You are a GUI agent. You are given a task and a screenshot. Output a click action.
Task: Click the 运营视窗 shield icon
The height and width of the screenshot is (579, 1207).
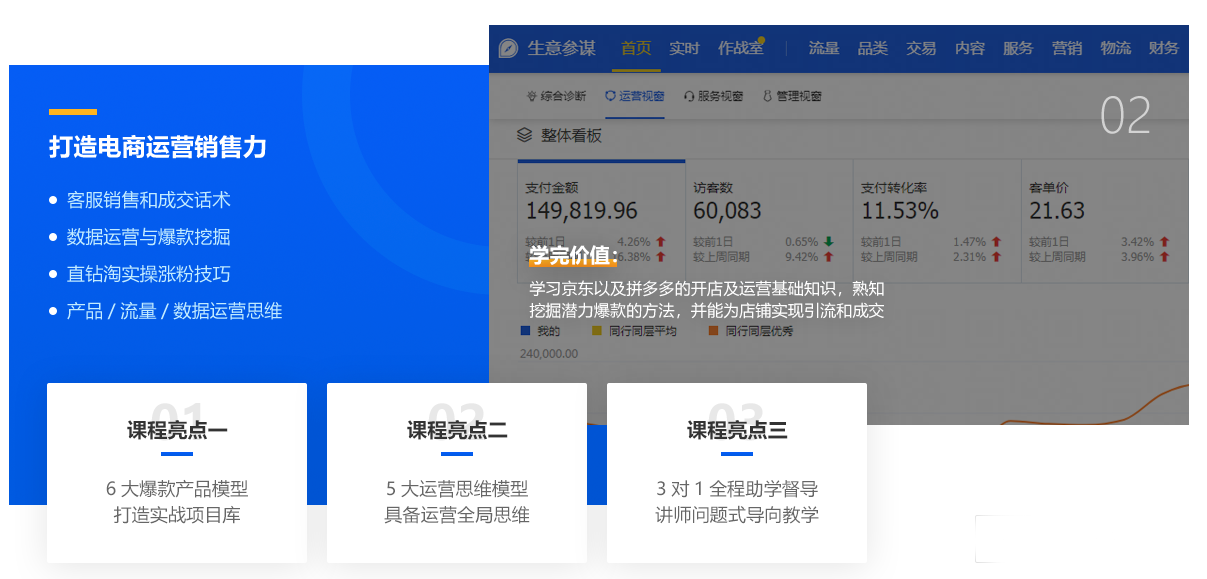tap(610, 97)
